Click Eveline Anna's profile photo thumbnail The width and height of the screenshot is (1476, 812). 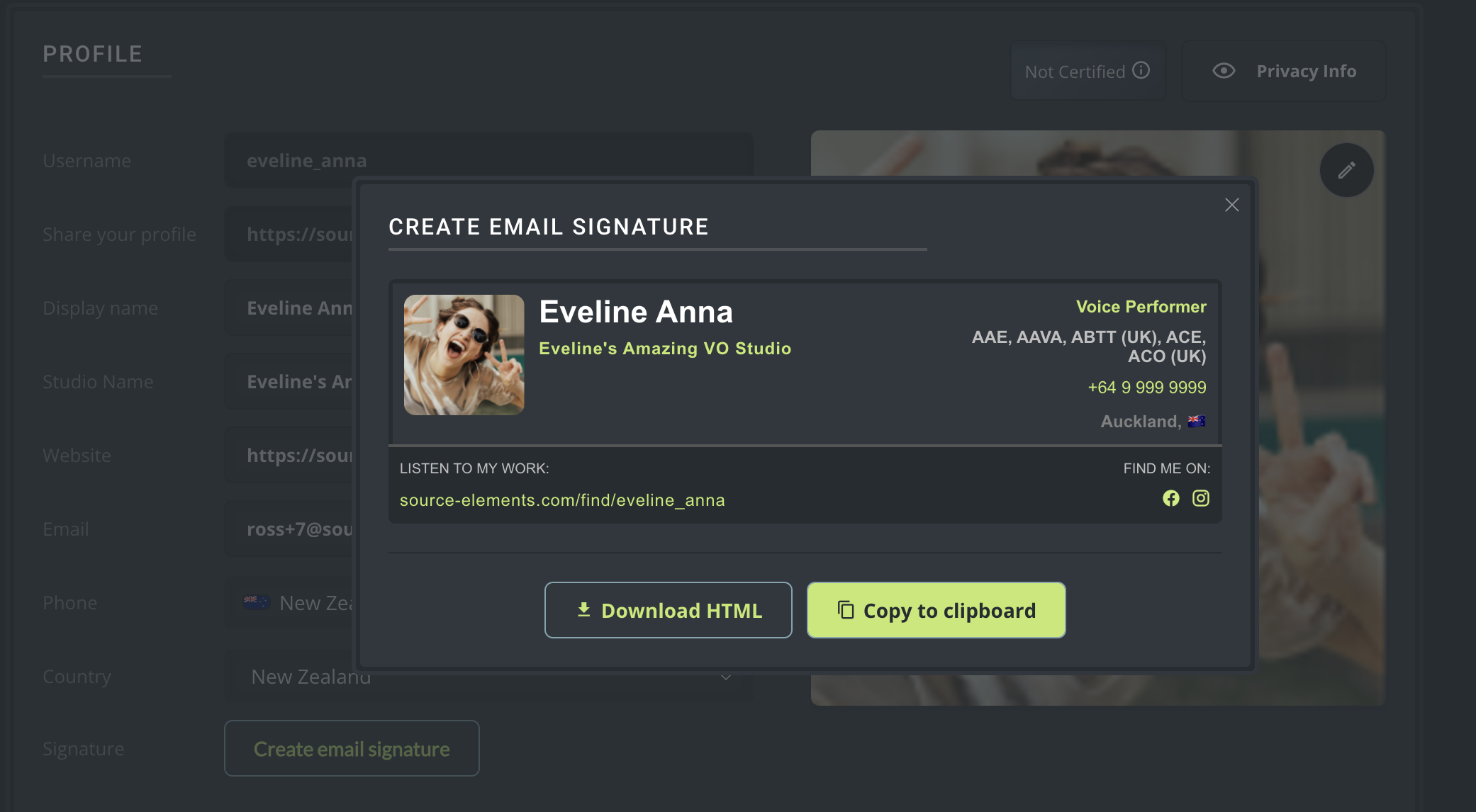[464, 355]
